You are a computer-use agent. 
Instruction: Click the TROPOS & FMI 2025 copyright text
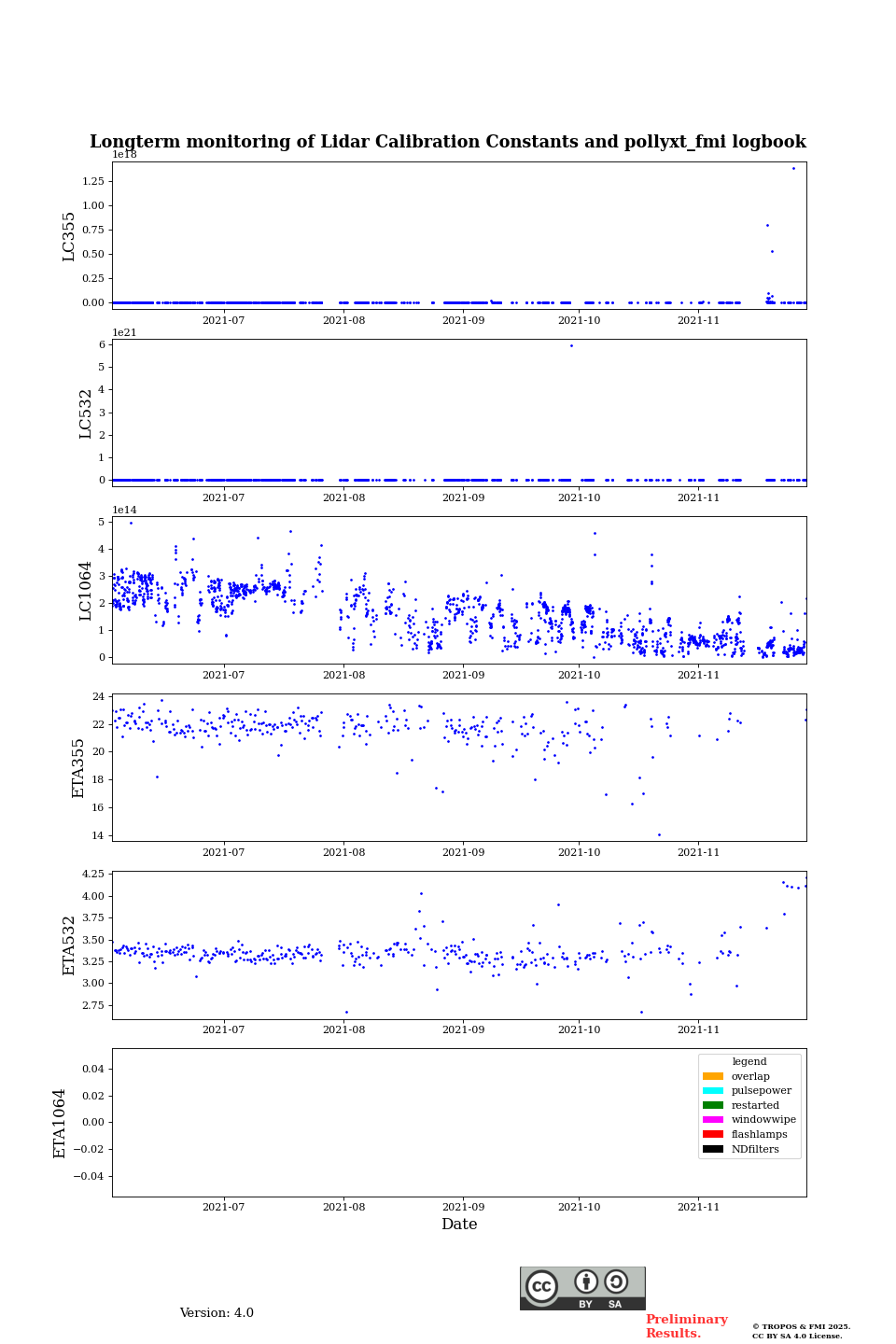[x=801, y=1326]
